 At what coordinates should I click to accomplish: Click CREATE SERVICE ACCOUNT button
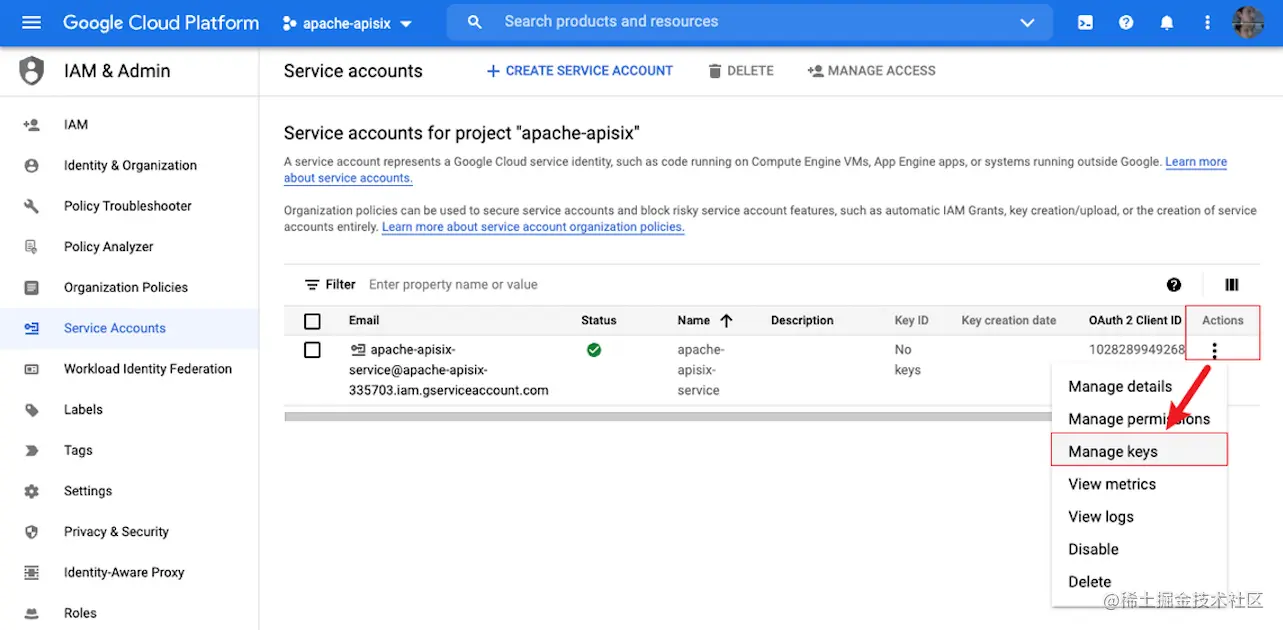click(x=579, y=71)
